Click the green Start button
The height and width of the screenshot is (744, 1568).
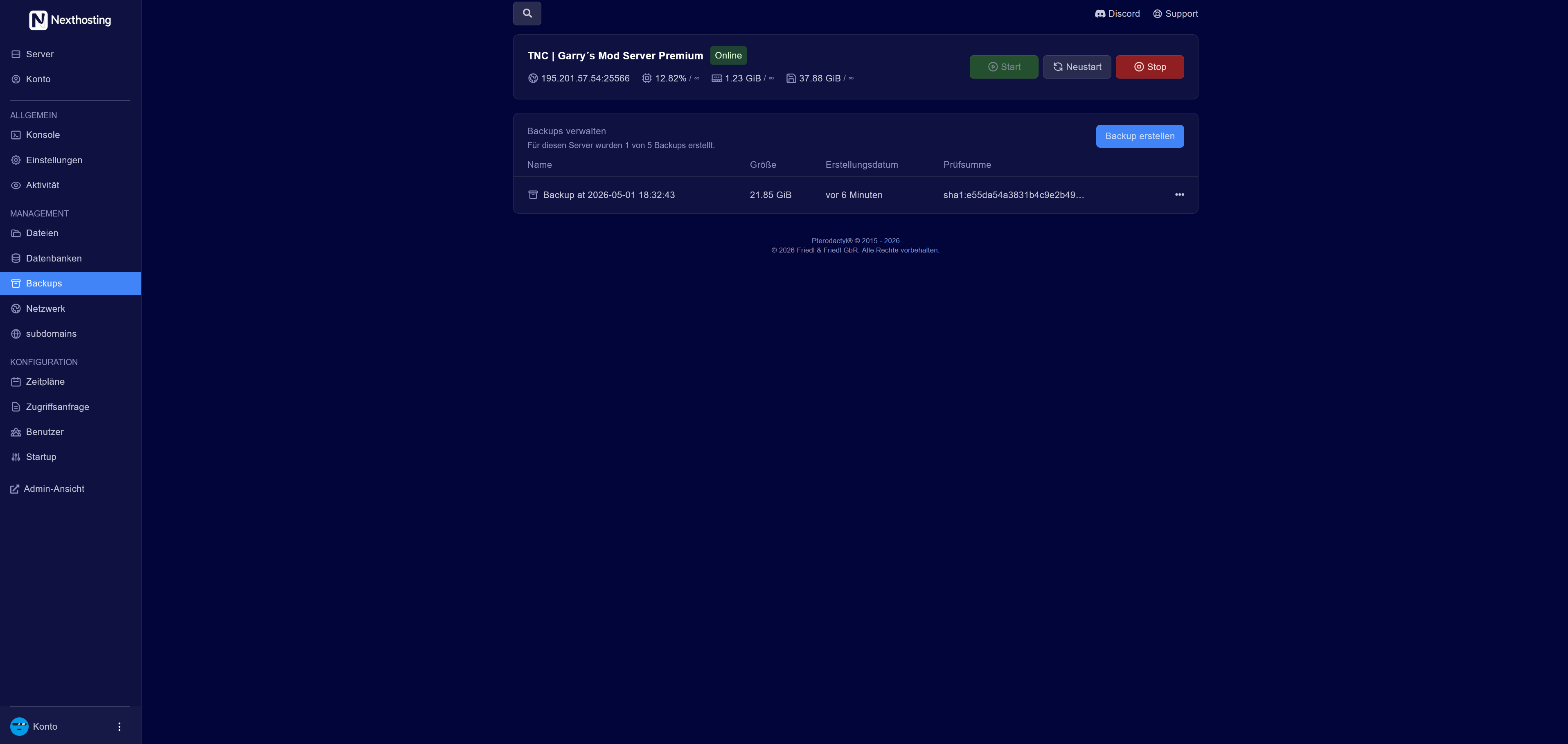coord(1004,67)
